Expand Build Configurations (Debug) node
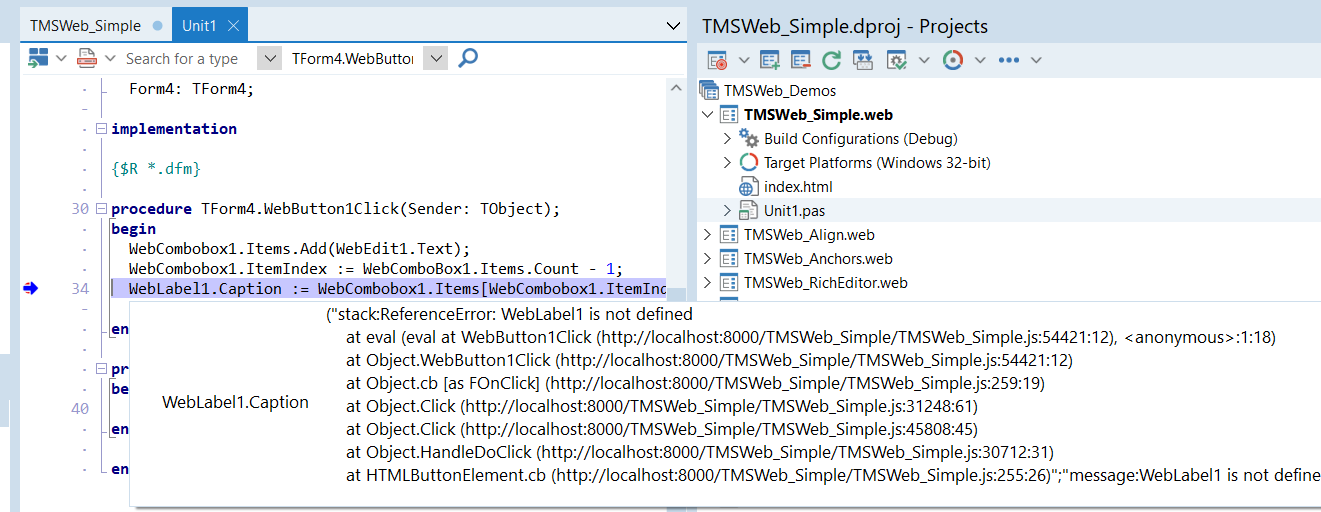The height and width of the screenshot is (512, 1321). point(728,138)
